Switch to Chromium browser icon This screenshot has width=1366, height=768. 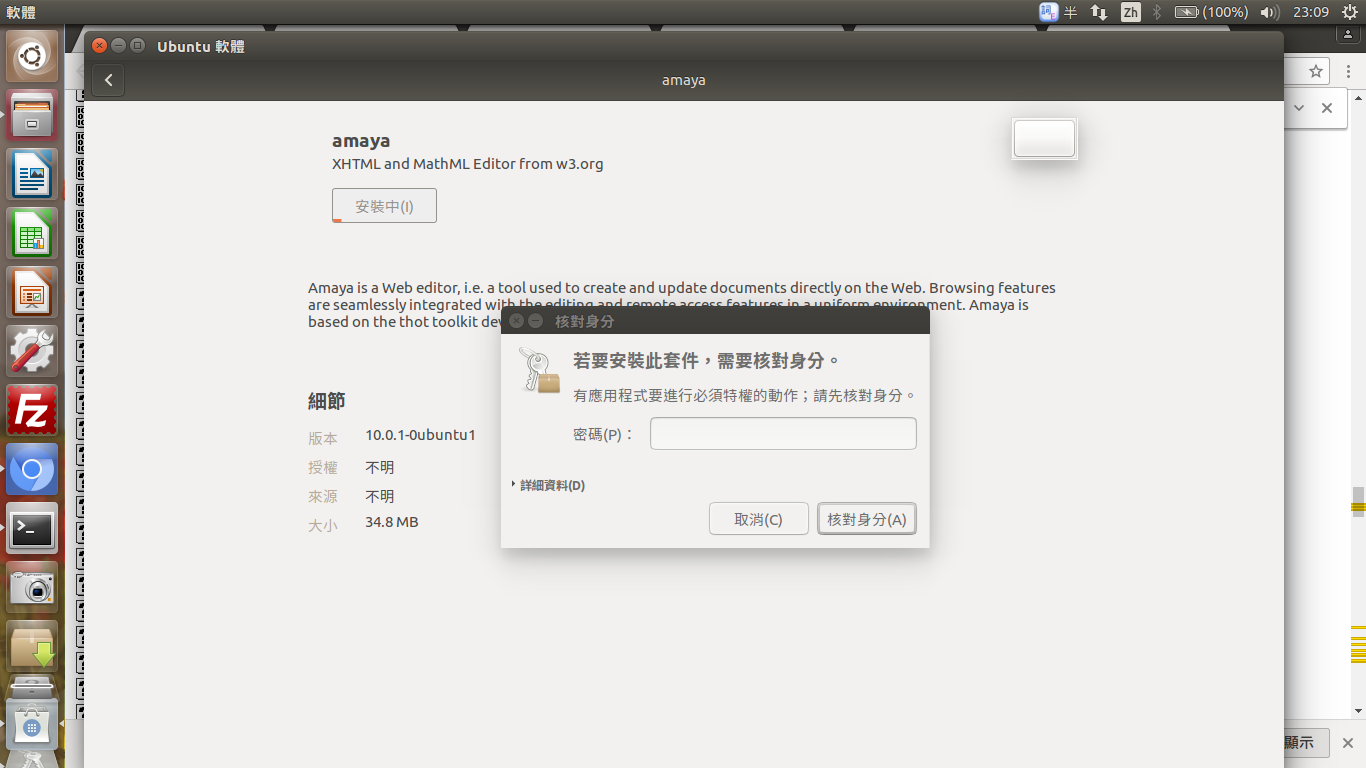[32, 469]
